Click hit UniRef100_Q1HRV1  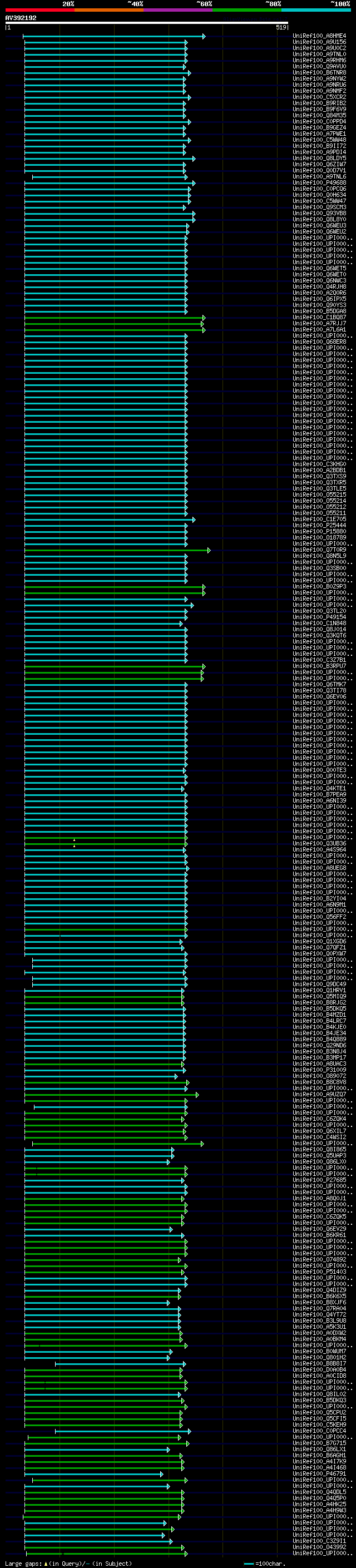tap(319, 990)
